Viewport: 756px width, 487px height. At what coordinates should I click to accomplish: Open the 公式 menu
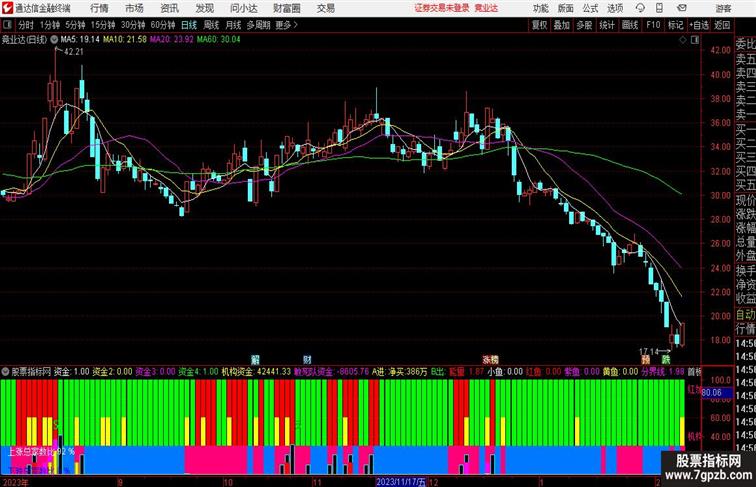coord(590,8)
